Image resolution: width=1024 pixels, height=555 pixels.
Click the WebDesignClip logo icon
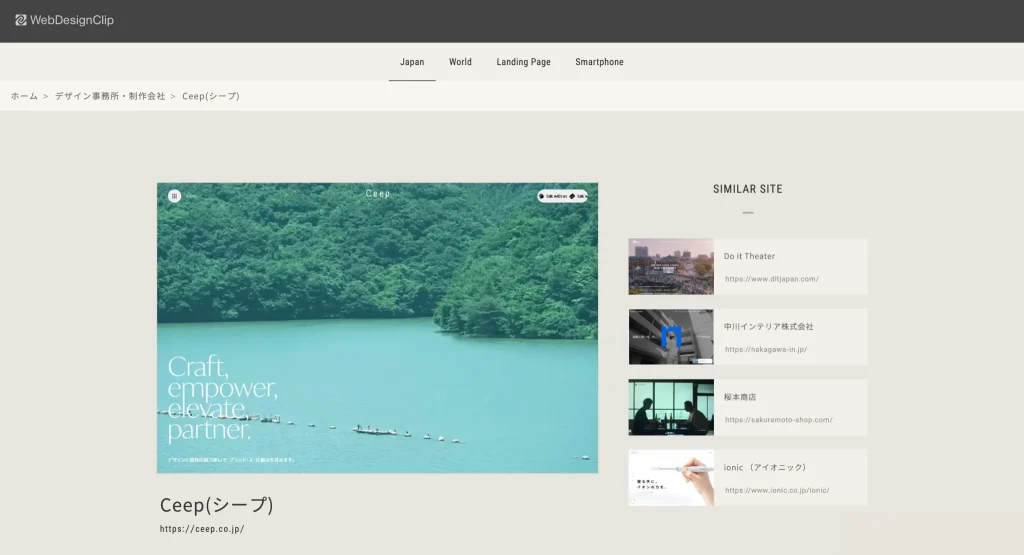21,20
